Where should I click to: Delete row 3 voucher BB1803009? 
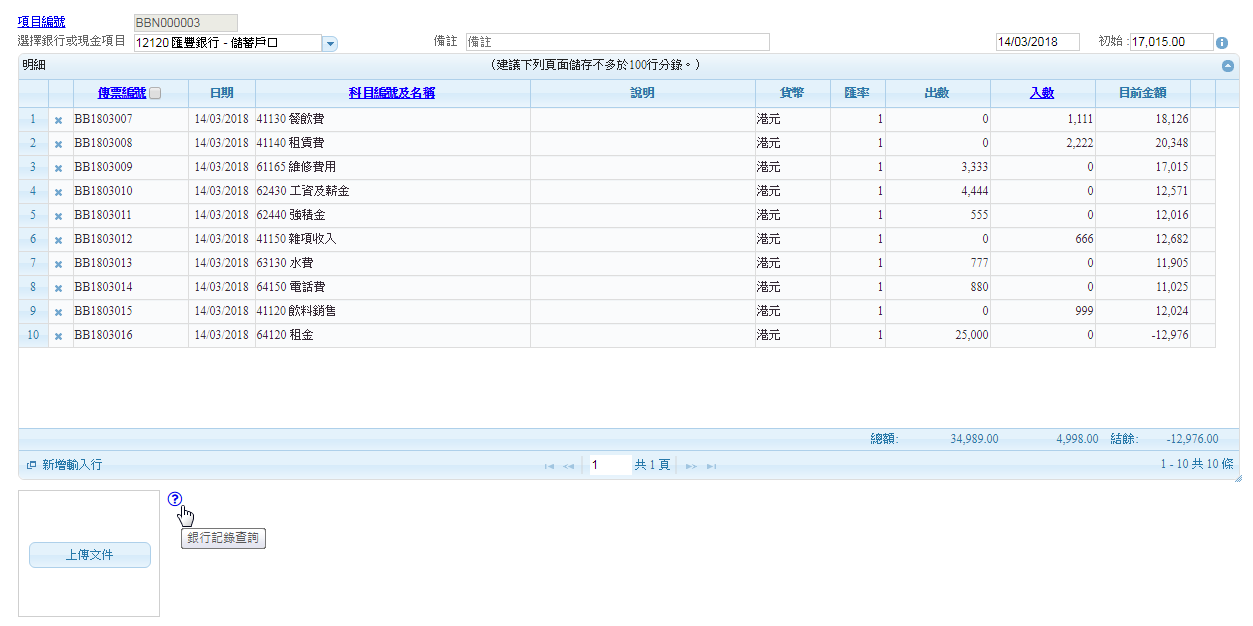(x=58, y=168)
